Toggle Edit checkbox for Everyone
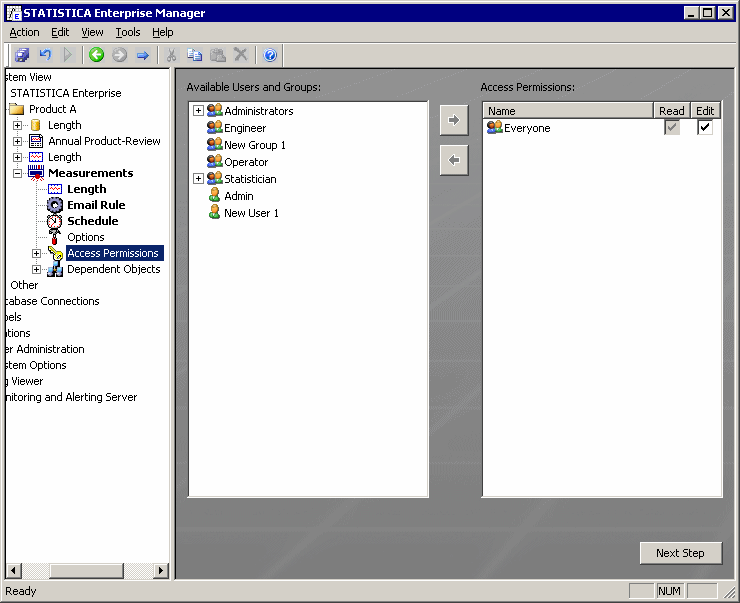740x603 pixels. (705, 127)
